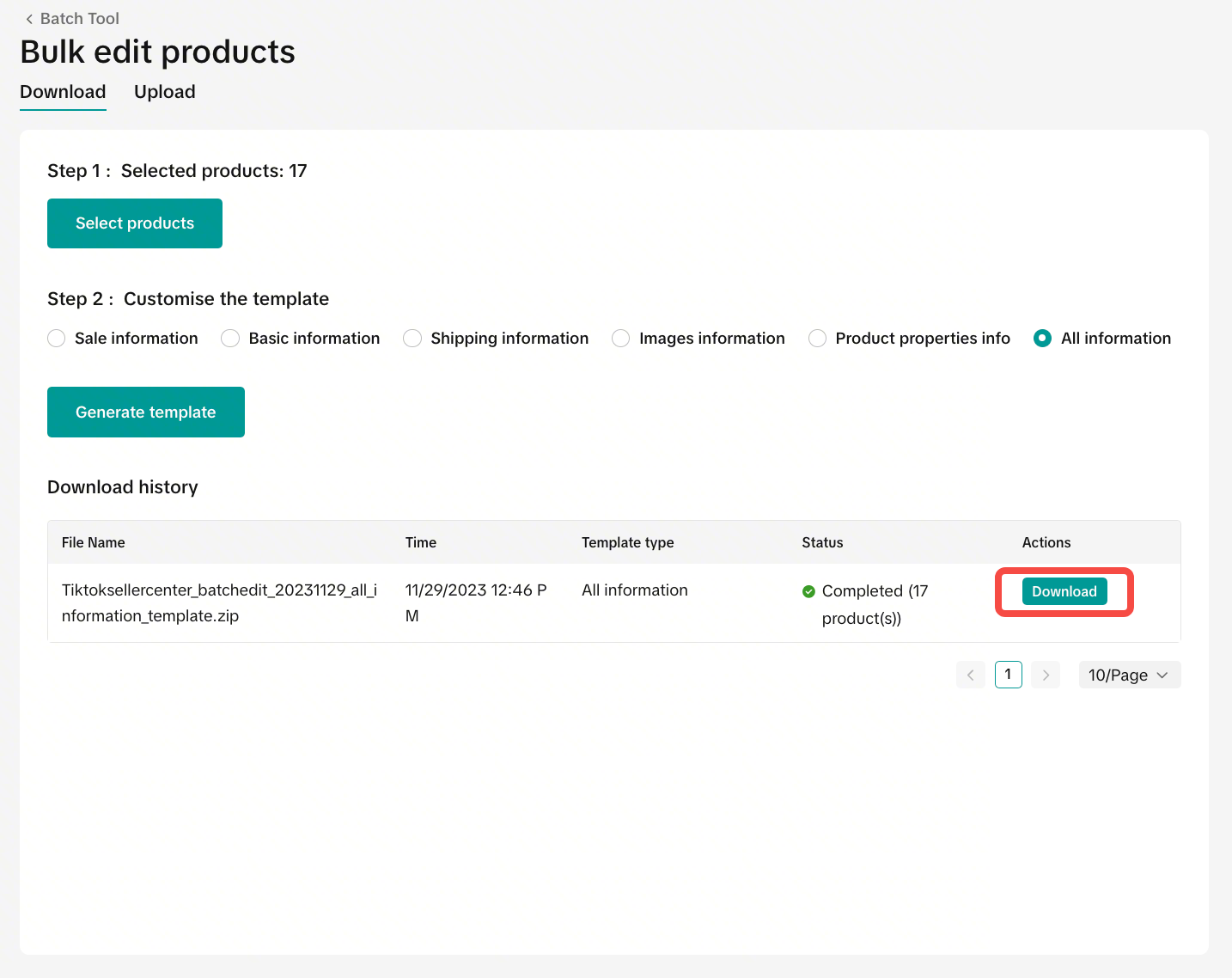Open the 10/Page page size dropdown
The width and height of the screenshot is (1232, 978).
pyautogui.click(x=1129, y=675)
